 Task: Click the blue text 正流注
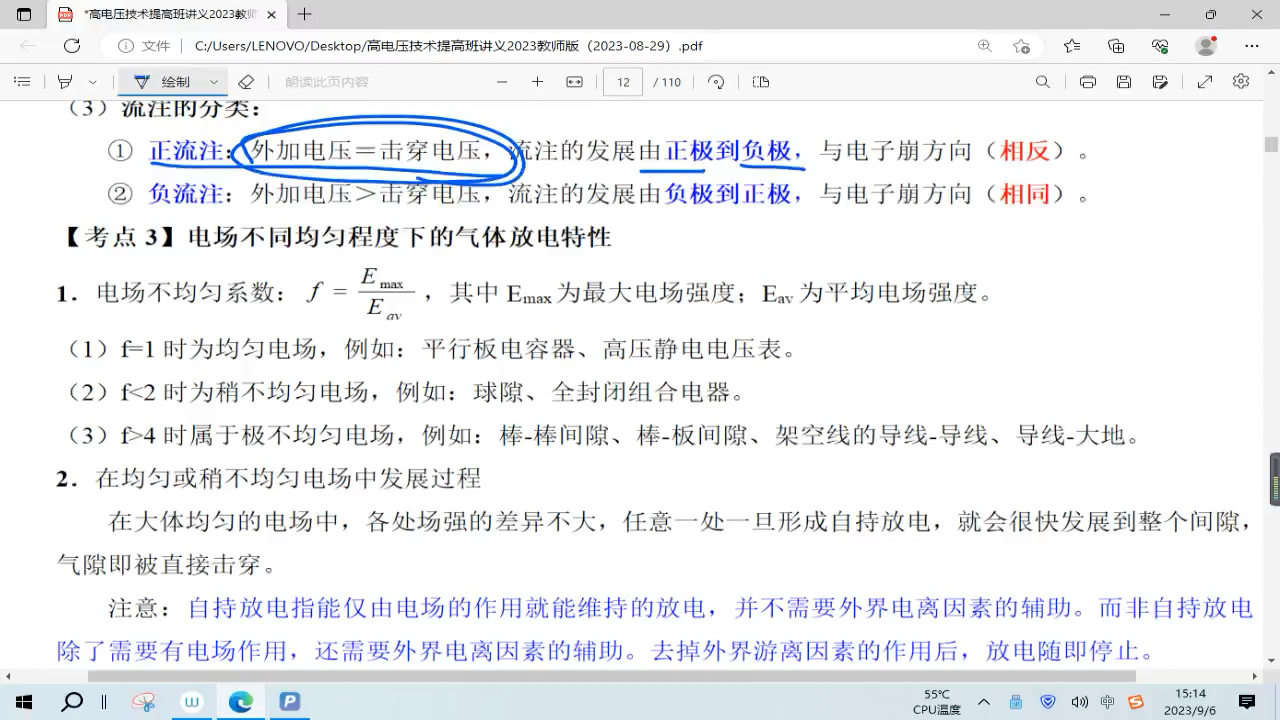(187, 151)
